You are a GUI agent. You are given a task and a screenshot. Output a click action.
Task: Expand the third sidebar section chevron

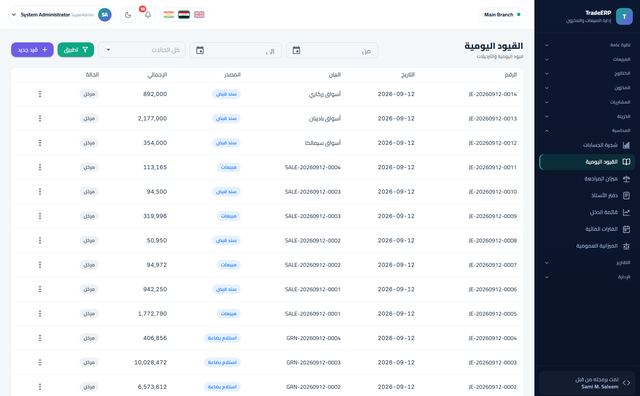(x=547, y=73)
